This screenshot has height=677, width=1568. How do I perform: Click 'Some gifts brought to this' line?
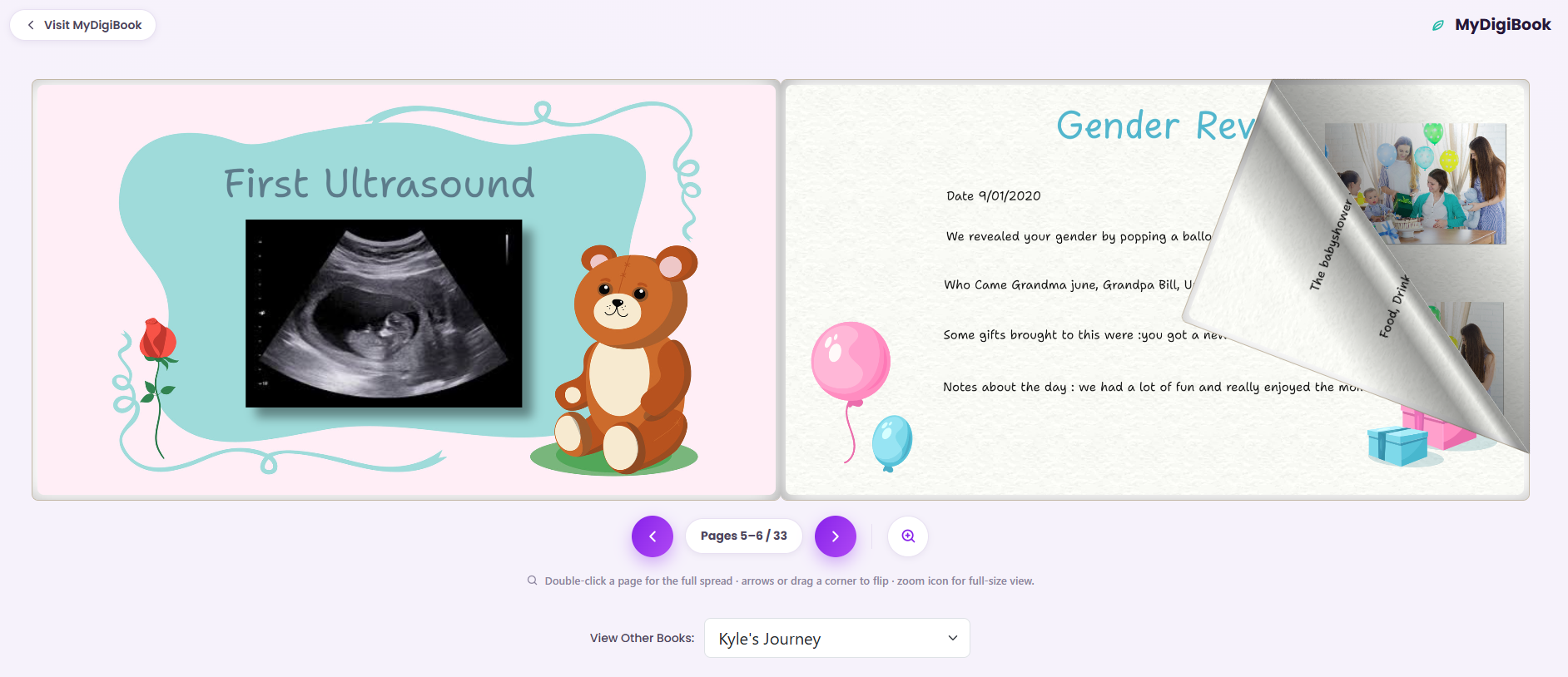click(1084, 334)
